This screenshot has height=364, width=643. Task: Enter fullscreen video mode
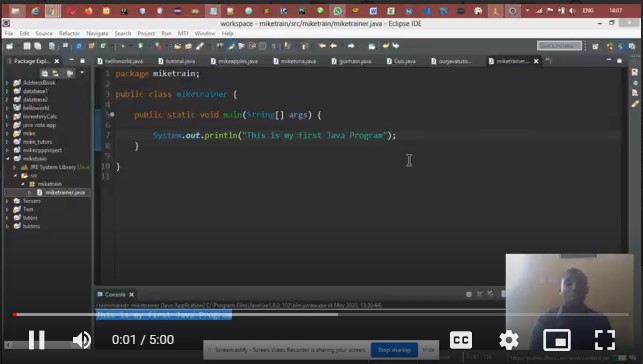605,340
